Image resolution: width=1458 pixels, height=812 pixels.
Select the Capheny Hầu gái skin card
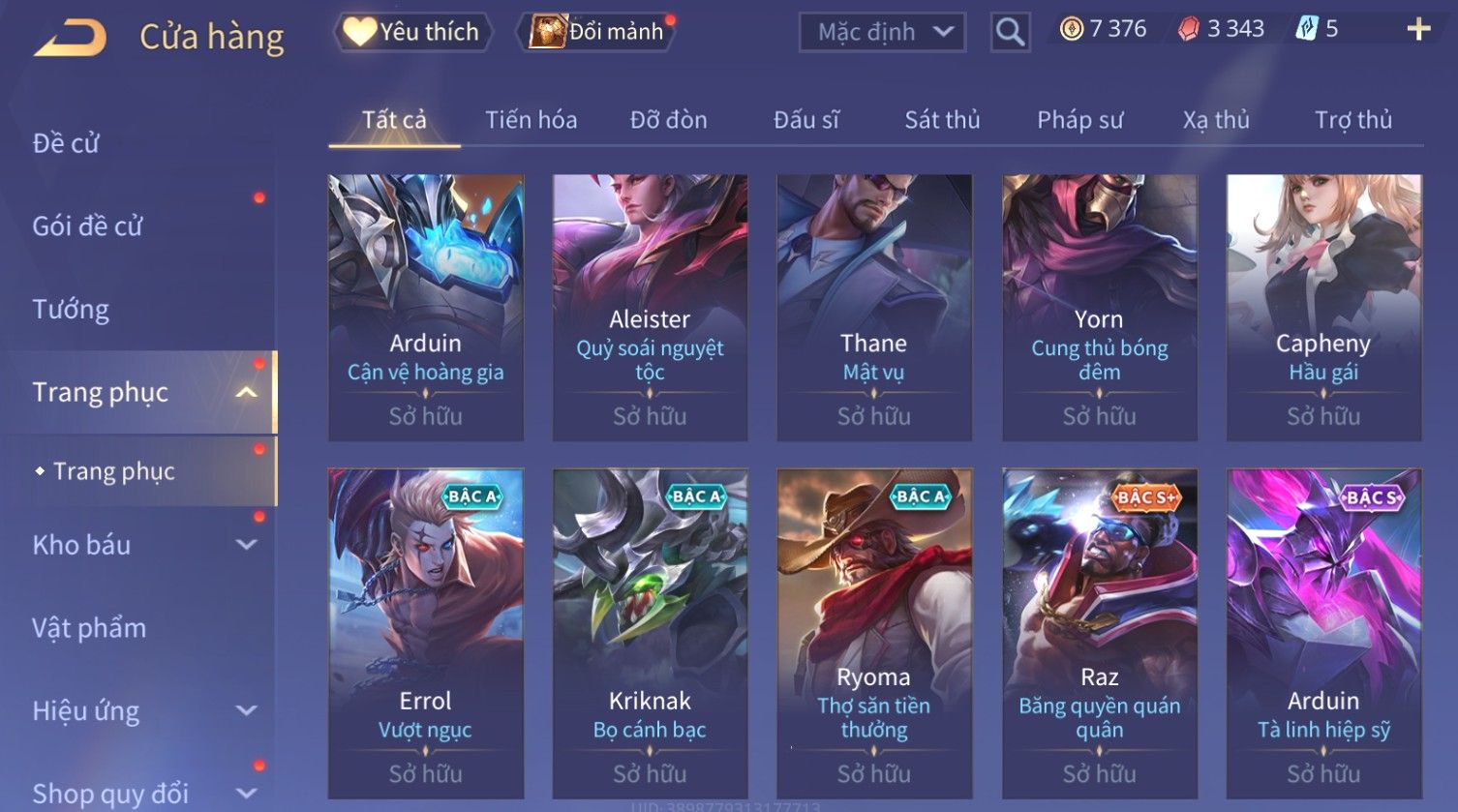click(1323, 308)
